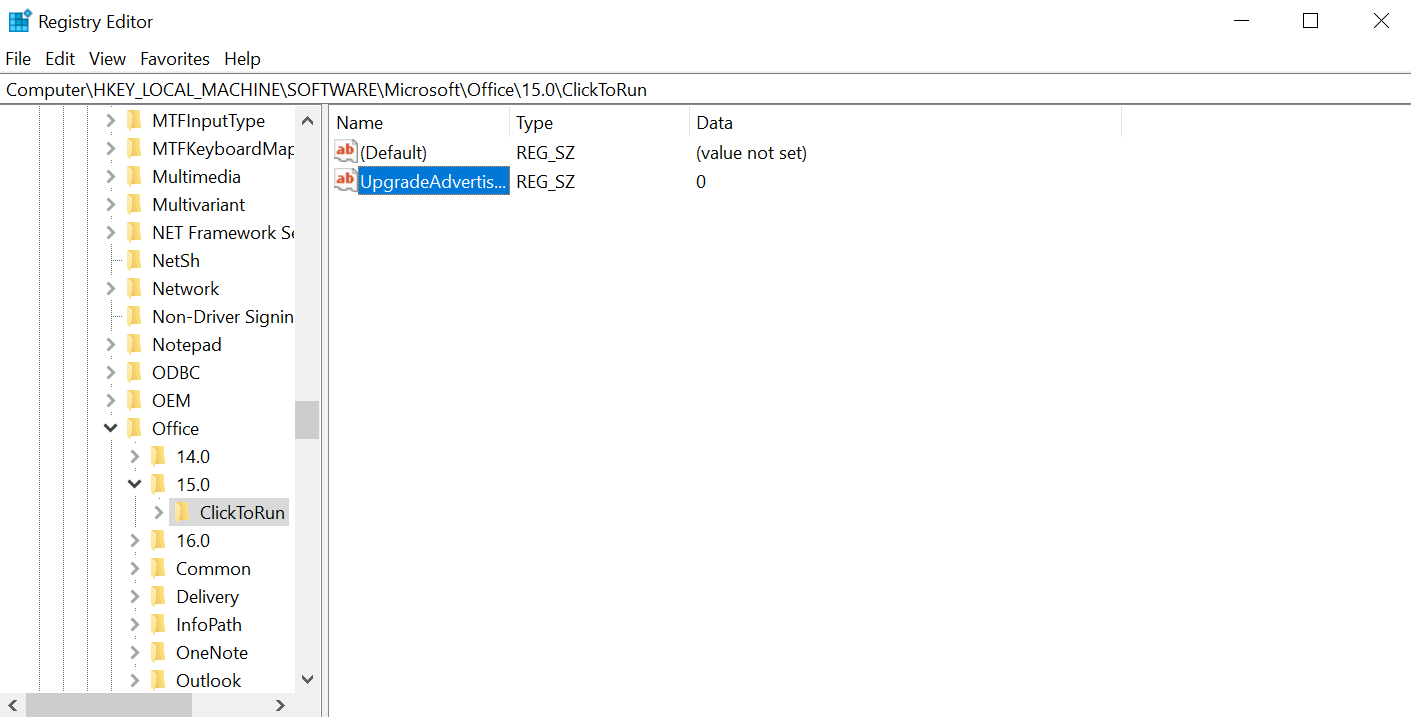Expand the MTFInputType key
Screen dimensions: 1411x717
click(110, 121)
